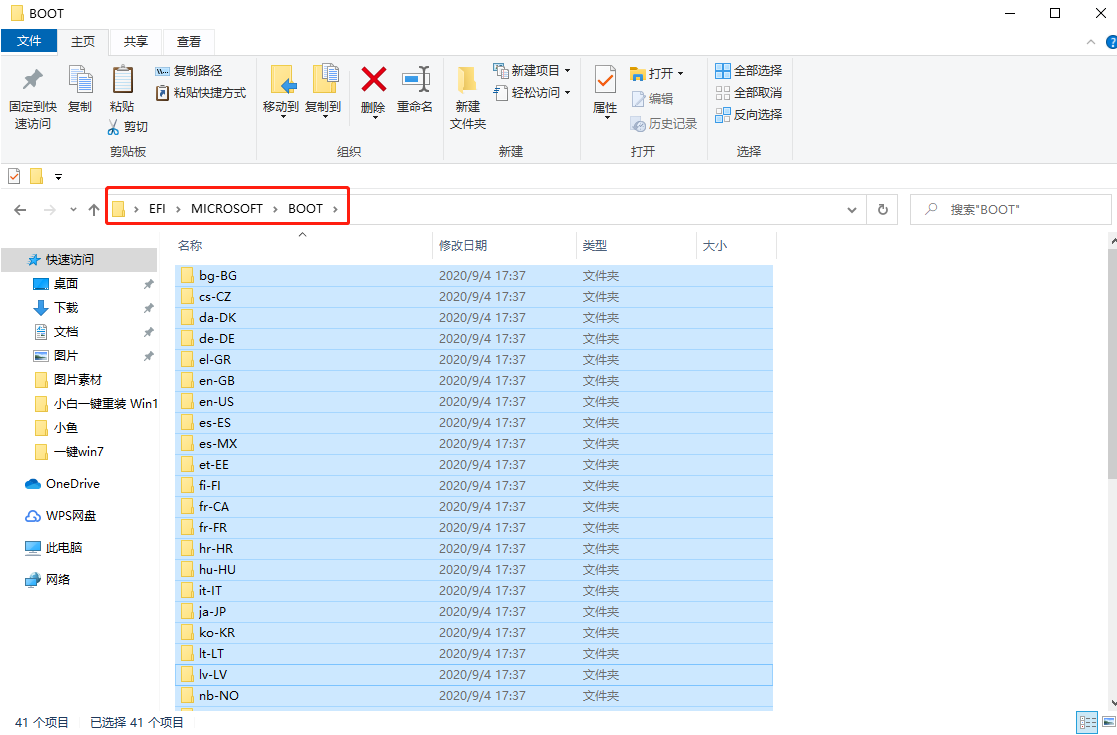Screen dimensions: 1117x735
Task: Sort by the Date Modified (修改日期) column header
Action: 463,245
